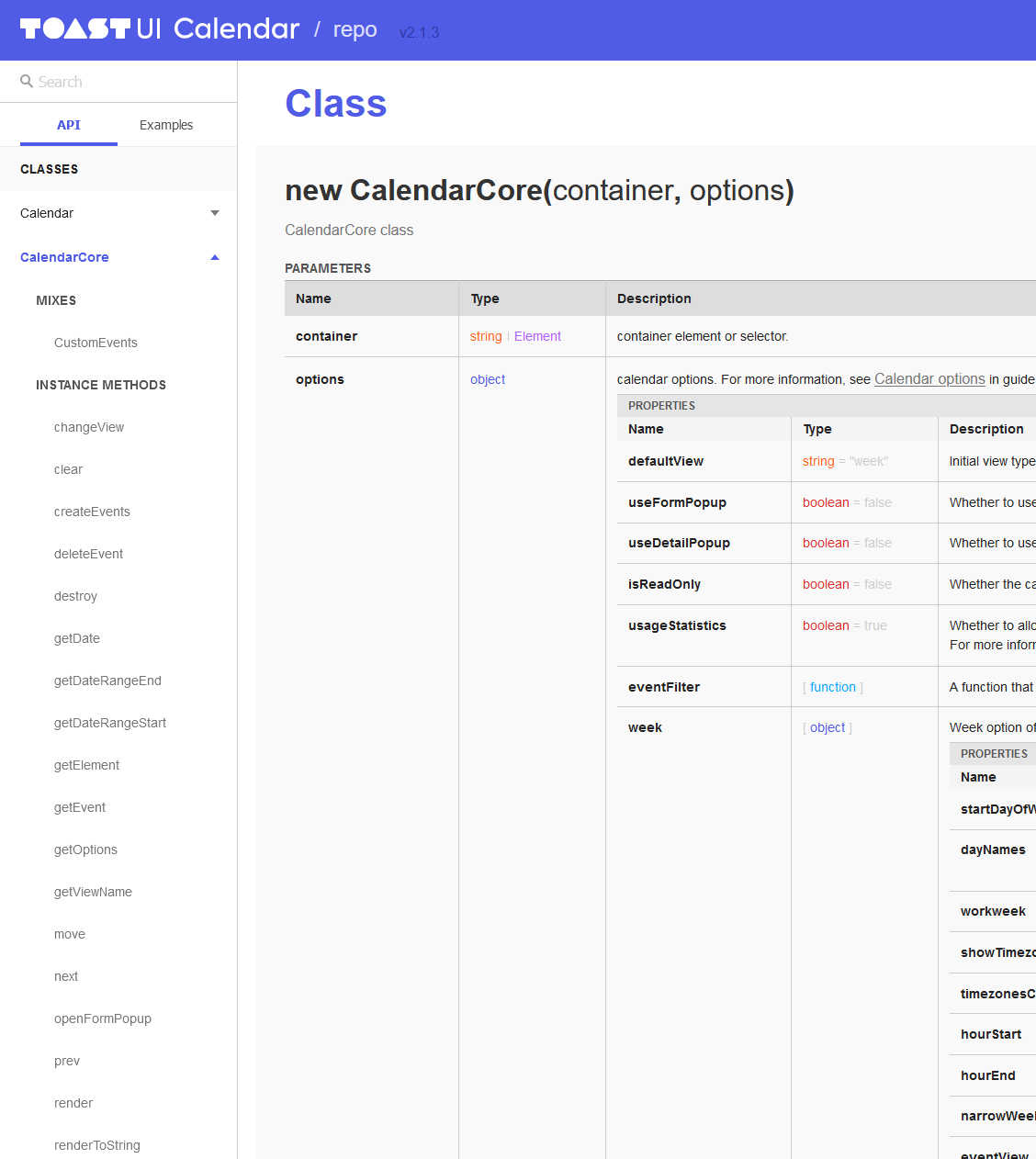Viewport: 1036px width, 1159px height.
Task: Click the search magnifier icon
Action: pyautogui.click(x=28, y=81)
